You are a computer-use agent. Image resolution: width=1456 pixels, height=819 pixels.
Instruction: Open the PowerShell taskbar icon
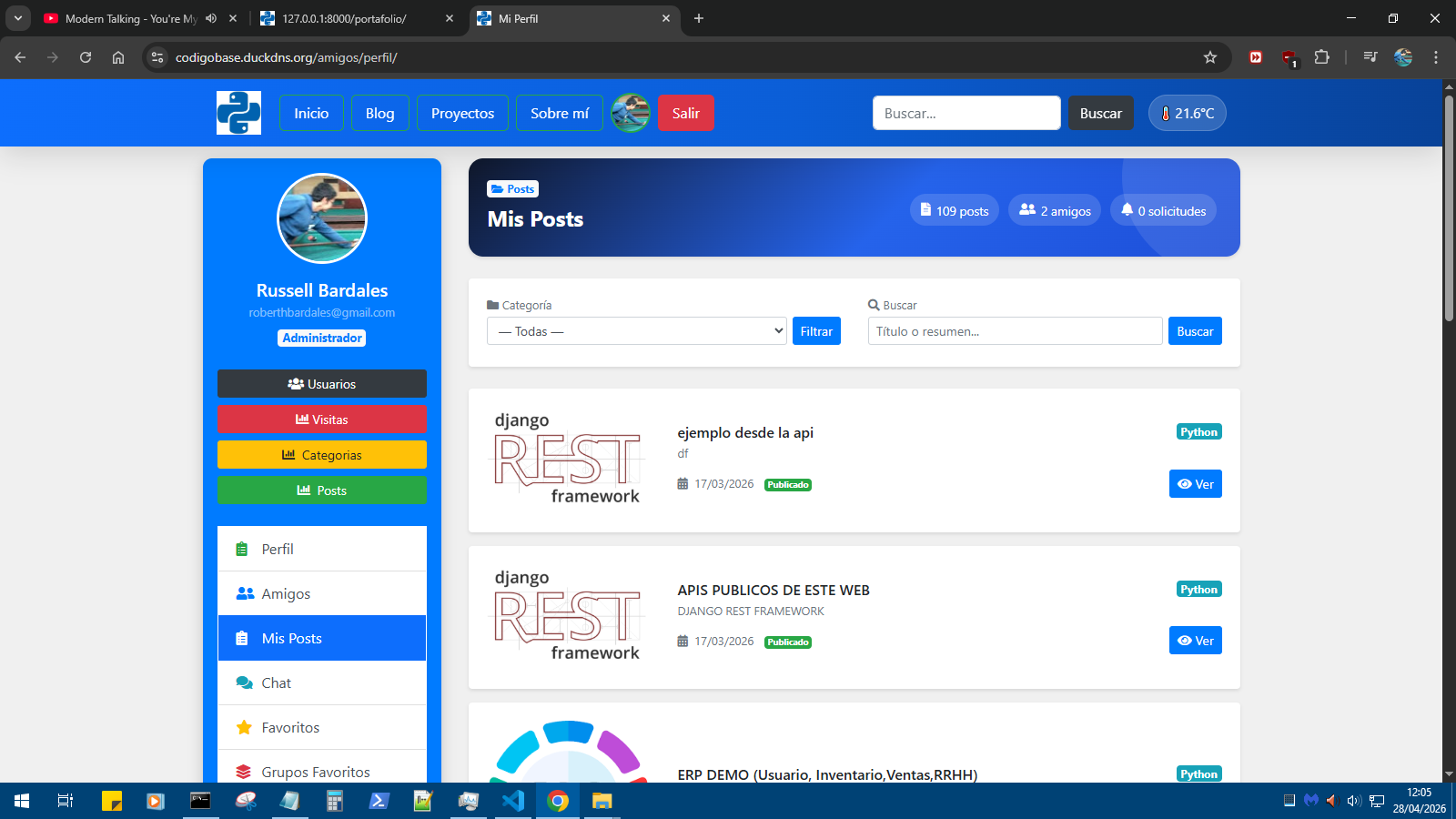(379, 801)
